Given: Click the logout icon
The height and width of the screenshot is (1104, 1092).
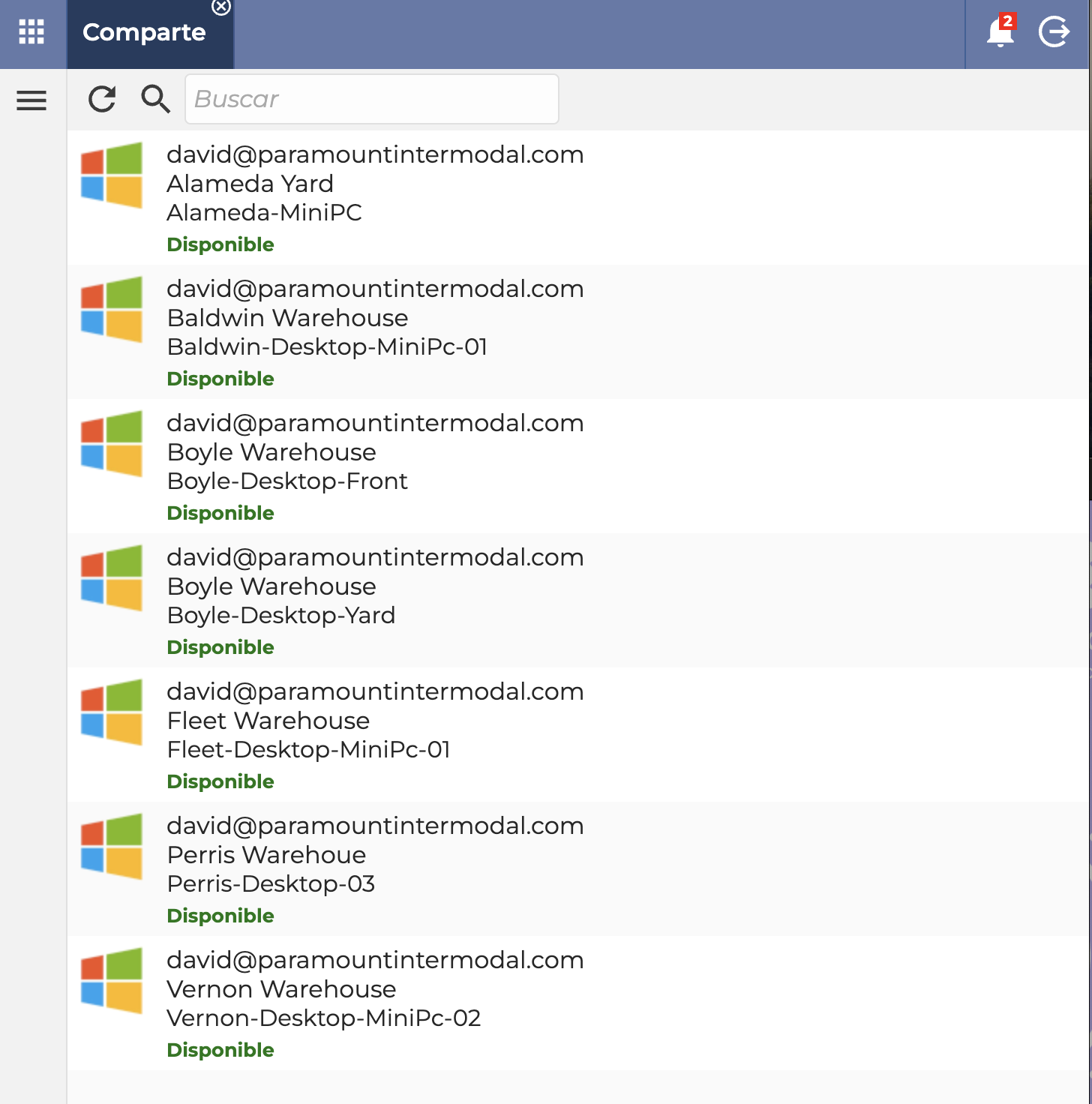Looking at the screenshot, I should click(x=1054, y=32).
